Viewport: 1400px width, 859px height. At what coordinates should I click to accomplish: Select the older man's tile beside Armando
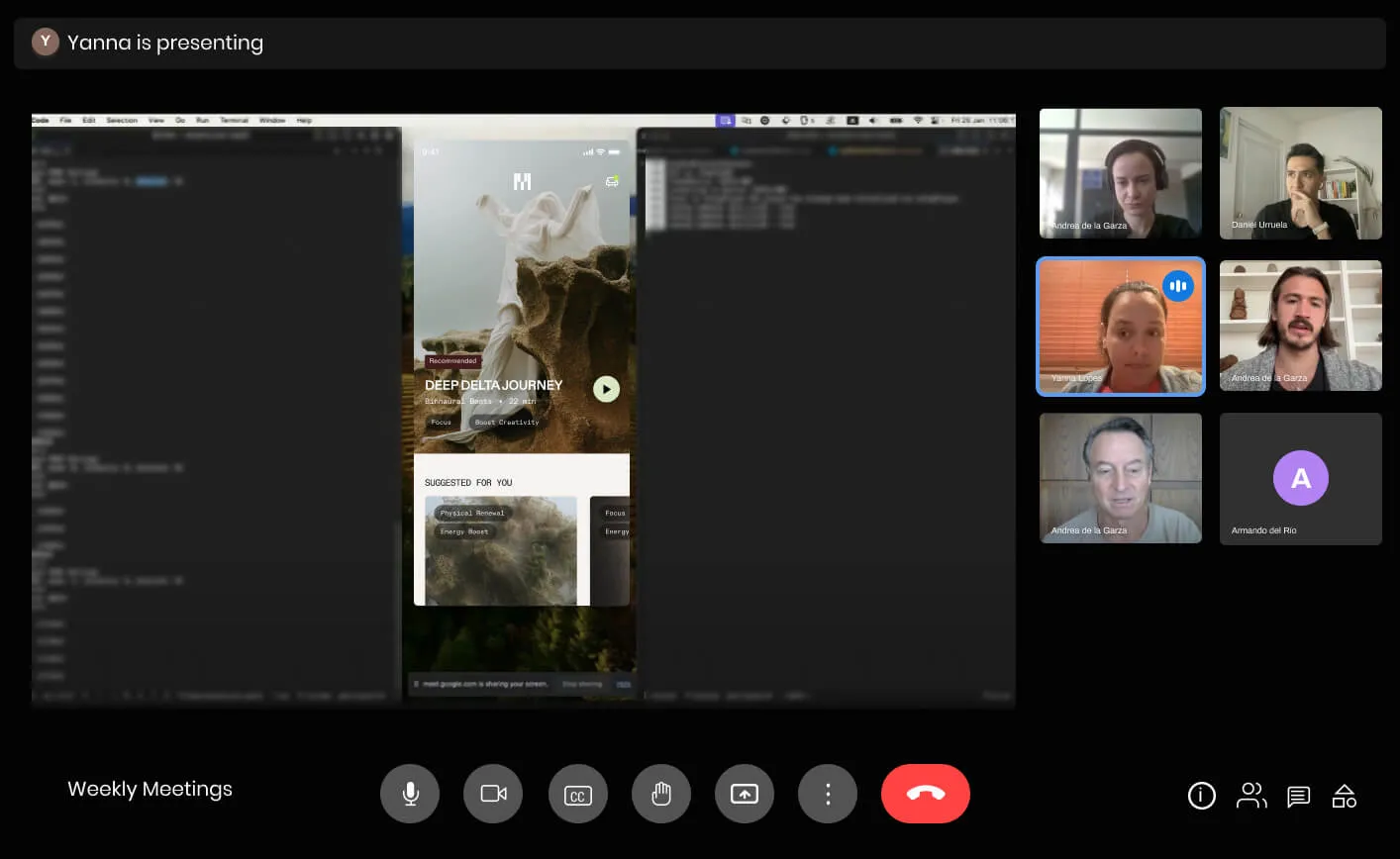[1121, 479]
